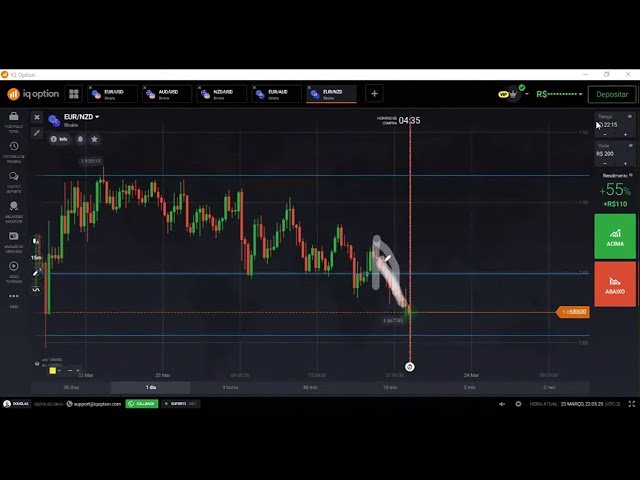Click the iq option logo
The height and width of the screenshot is (480, 640).
[33, 94]
